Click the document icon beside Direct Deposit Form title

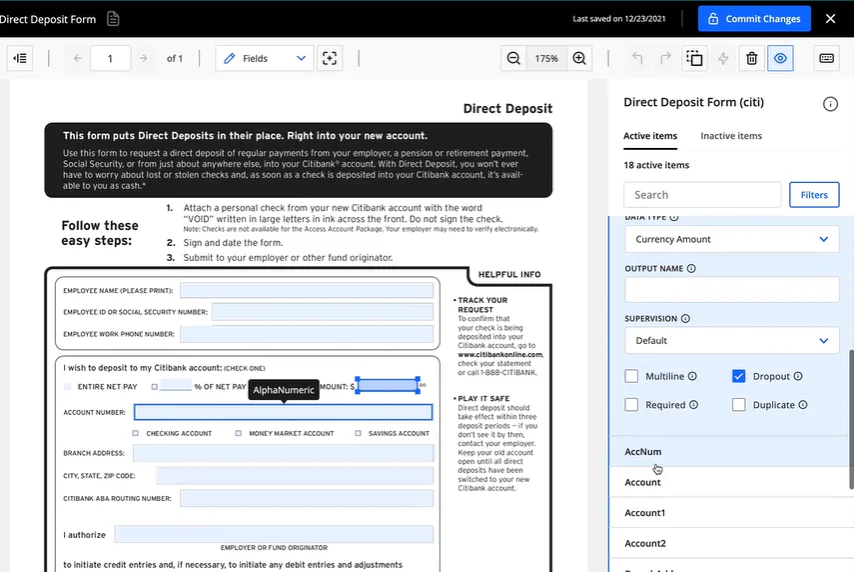(113, 19)
